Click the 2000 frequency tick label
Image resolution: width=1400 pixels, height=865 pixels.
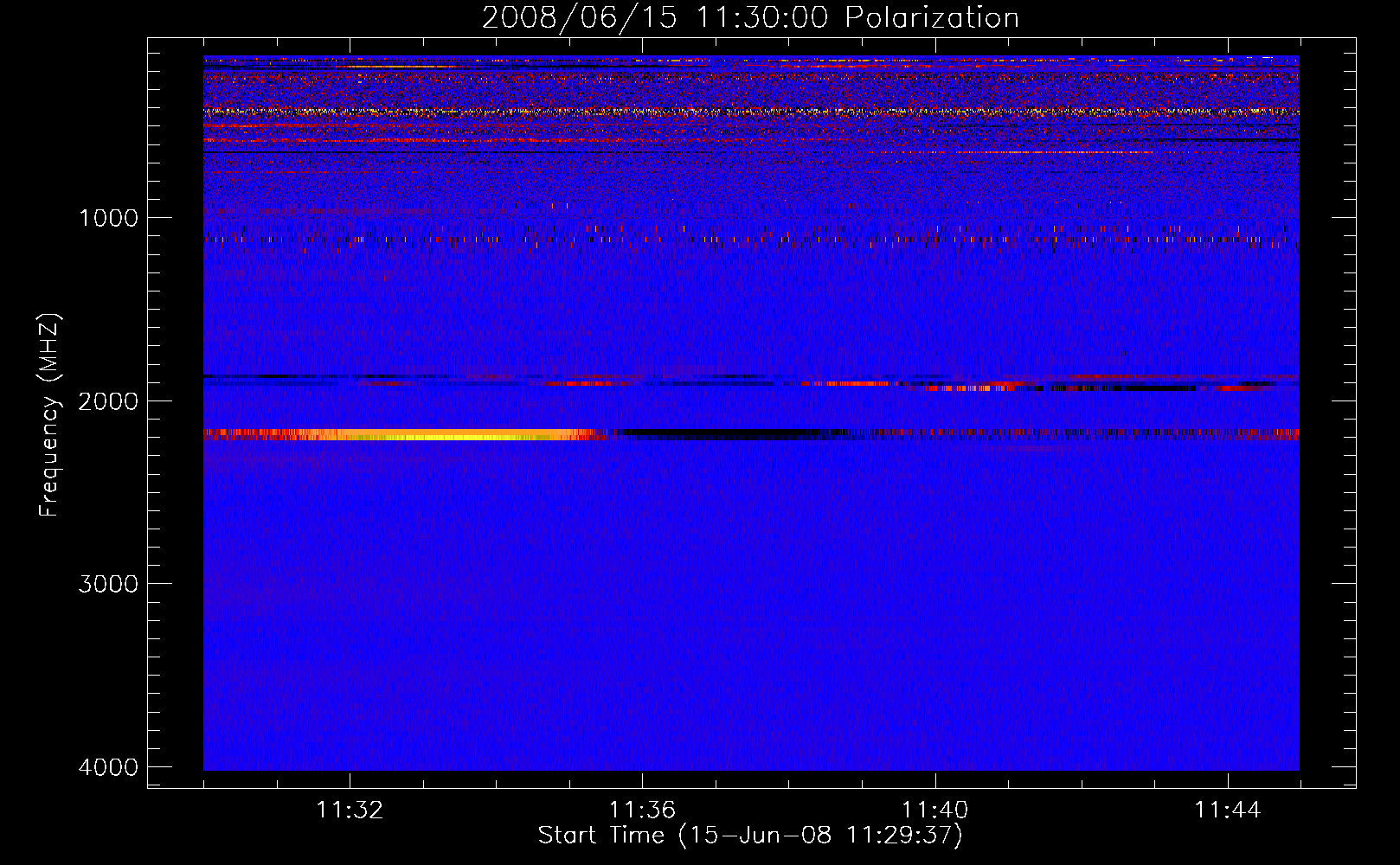point(108,400)
